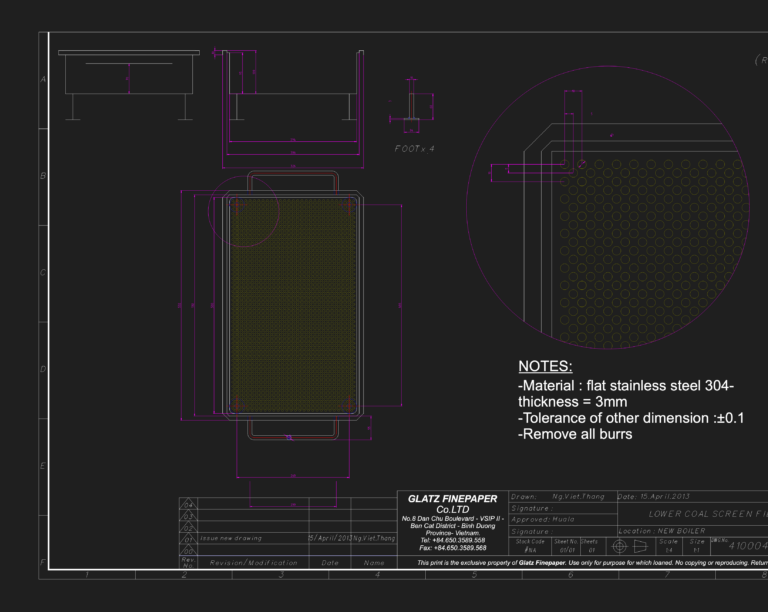
Task: Click the 'Revision/Modification' column header
Action: [253, 563]
